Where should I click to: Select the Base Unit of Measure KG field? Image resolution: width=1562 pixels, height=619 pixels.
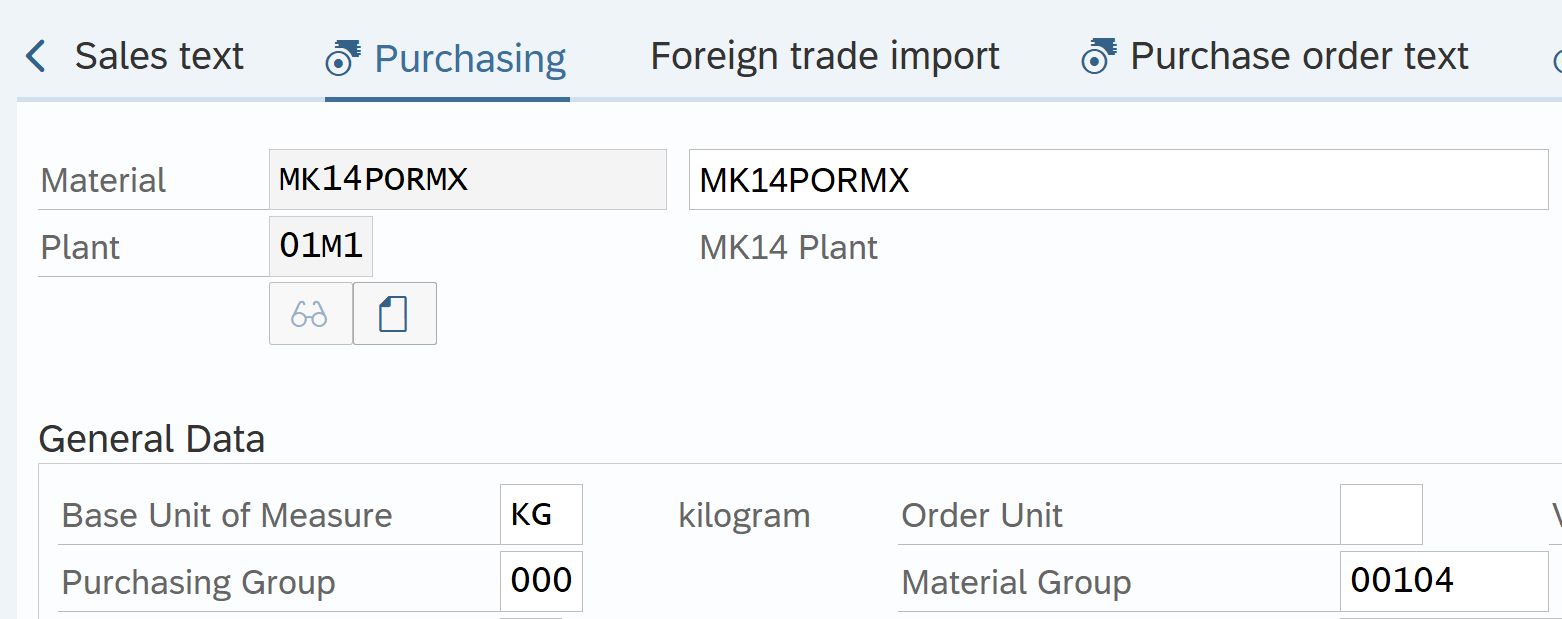tap(541, 516)
